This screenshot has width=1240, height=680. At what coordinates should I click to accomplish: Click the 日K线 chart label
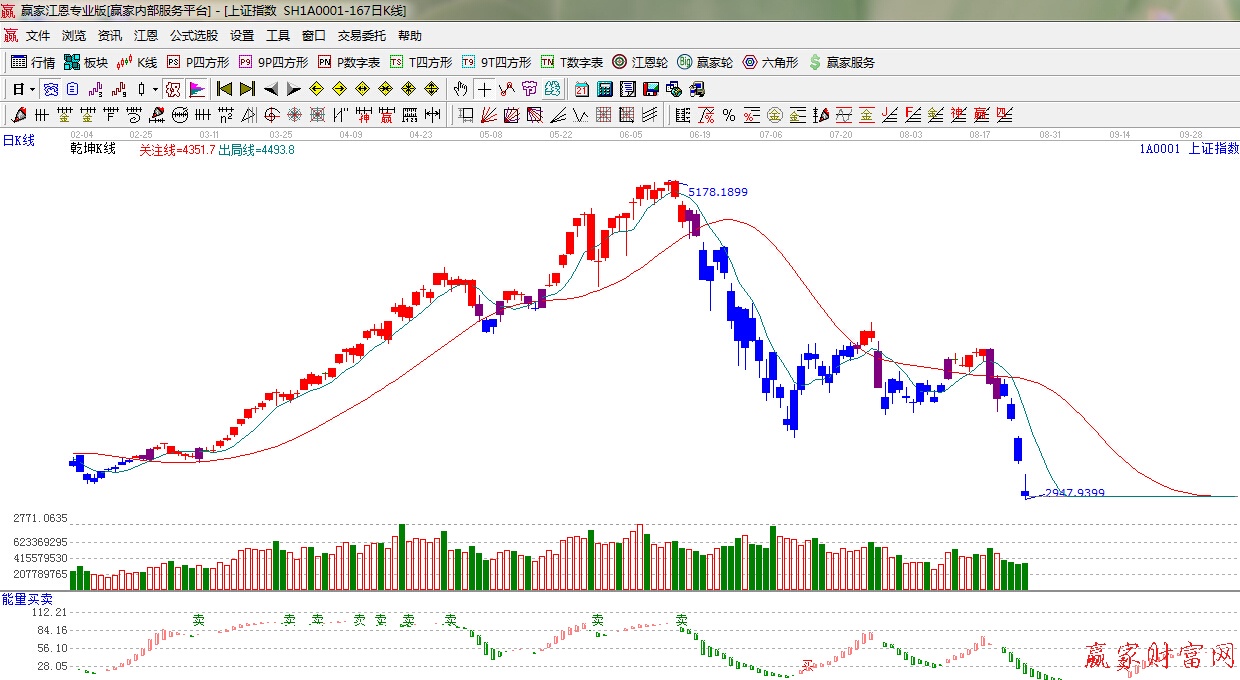pos(18,141)
